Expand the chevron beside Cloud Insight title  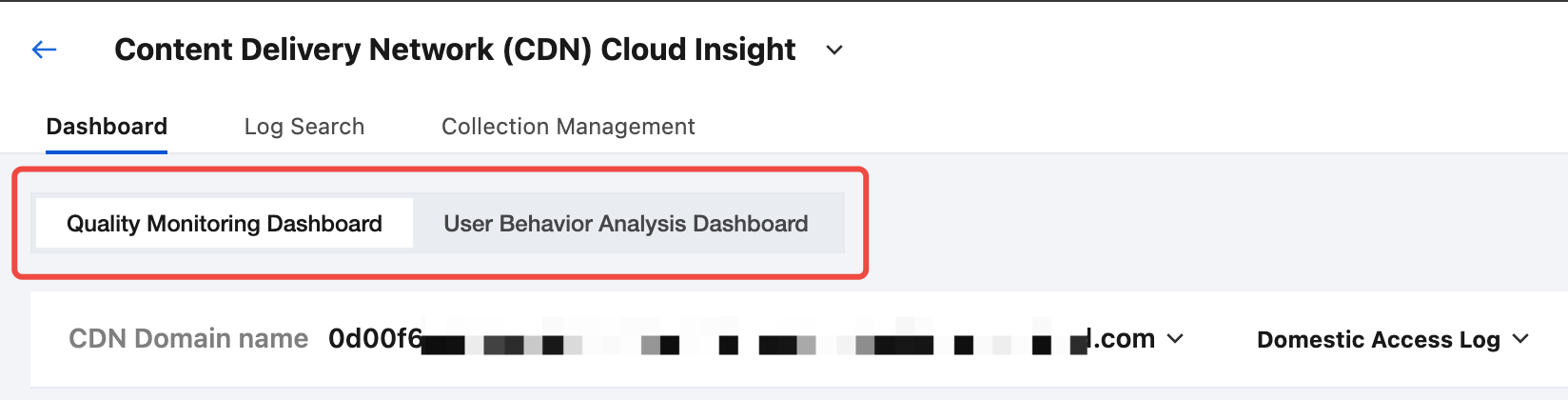point(834,50)
